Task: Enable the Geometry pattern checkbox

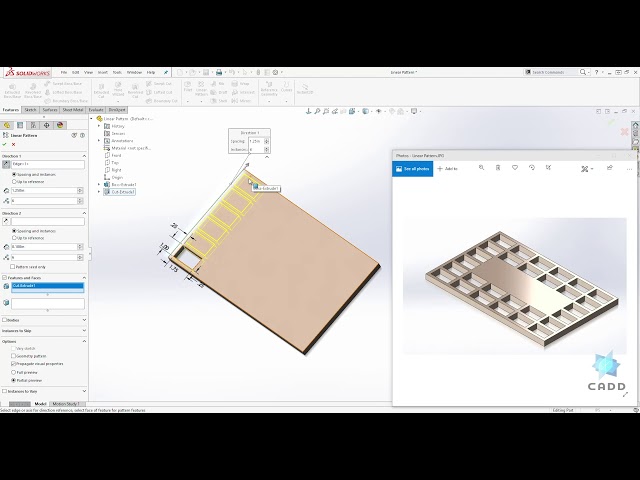Action: tap(14, 356)
